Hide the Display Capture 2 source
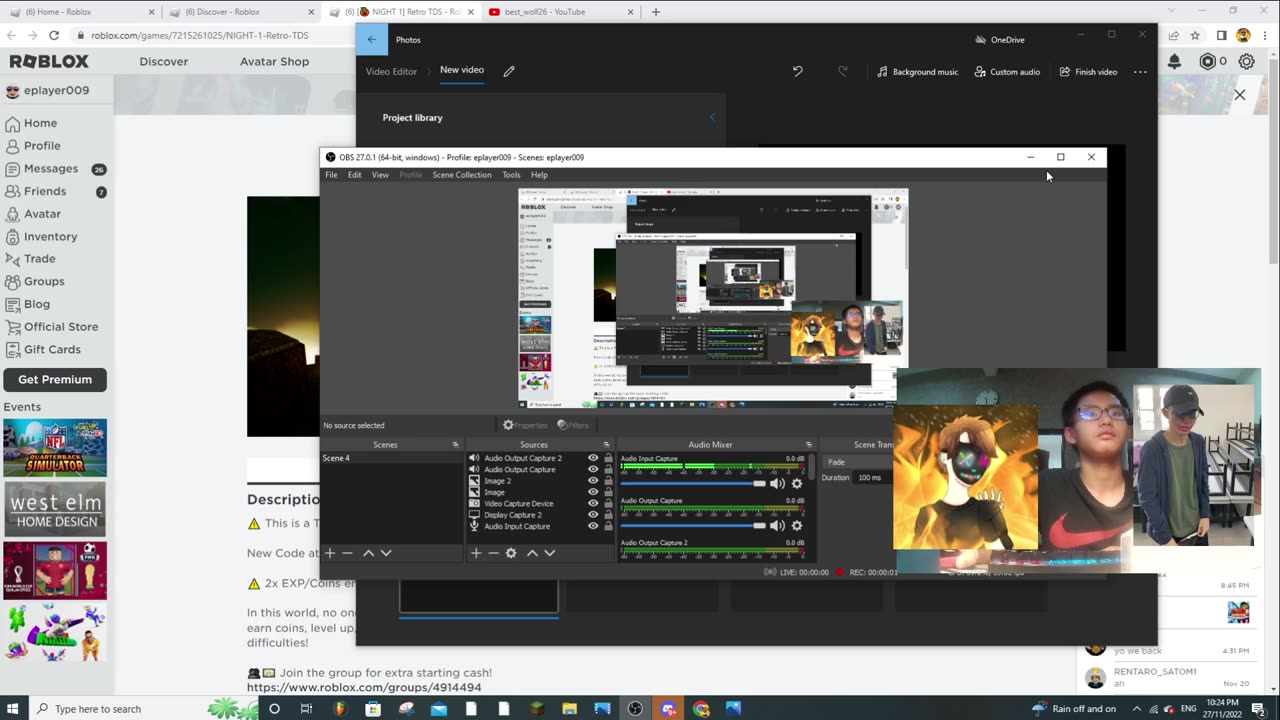 tap(593, 515)
